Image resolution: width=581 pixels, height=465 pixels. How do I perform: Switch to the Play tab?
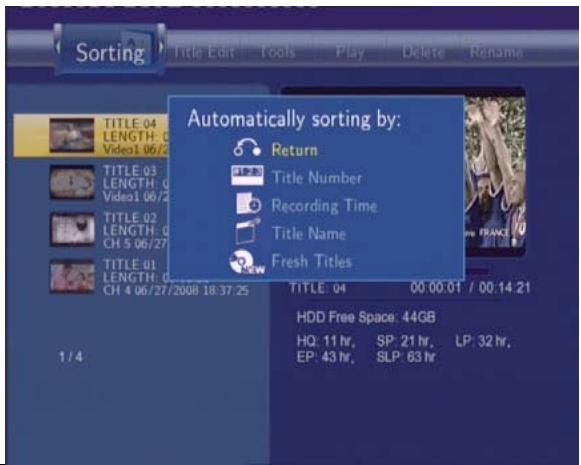(x=350, y=52)
